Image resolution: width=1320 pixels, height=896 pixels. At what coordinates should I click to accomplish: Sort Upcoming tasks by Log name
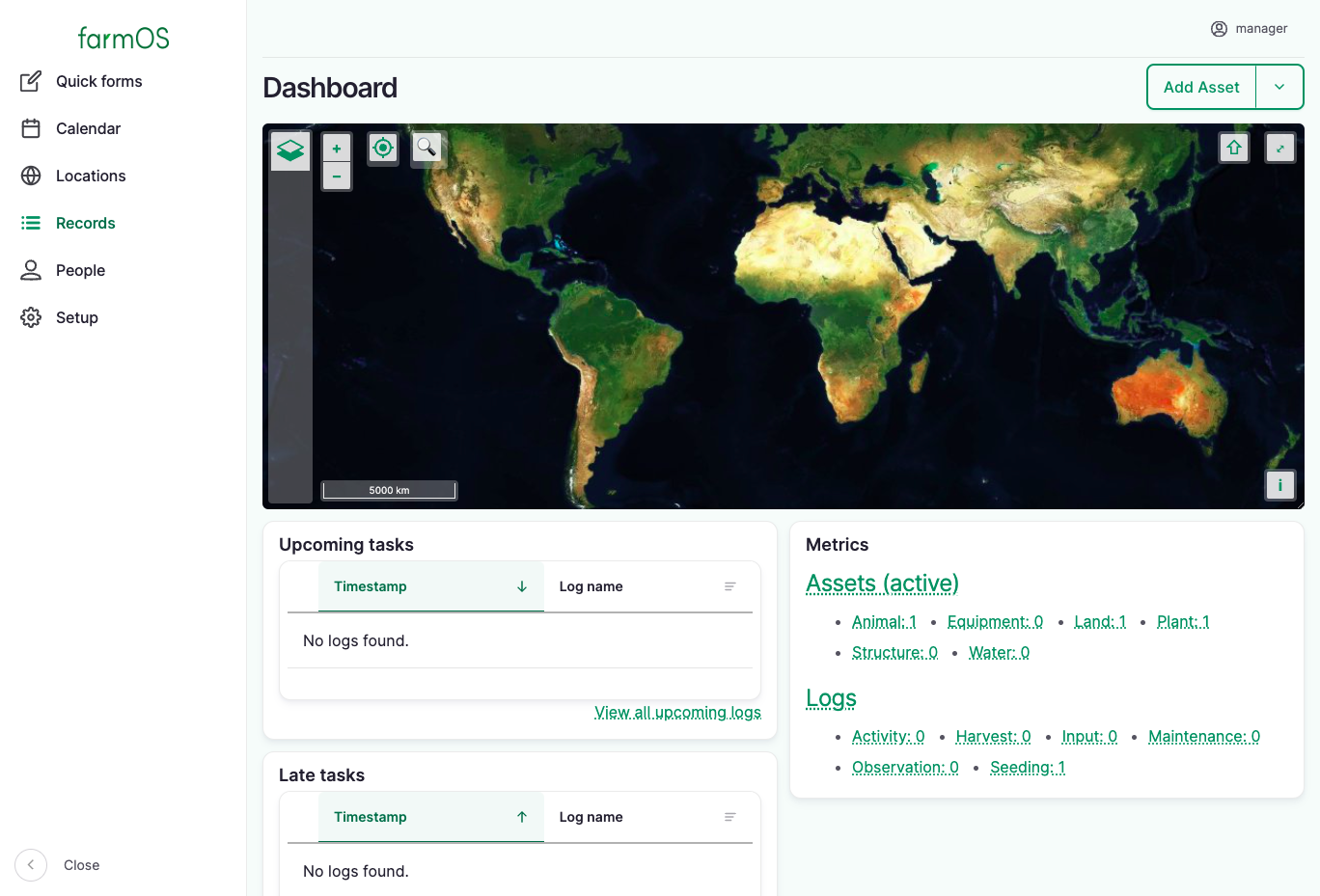click(x=648, y=586)
